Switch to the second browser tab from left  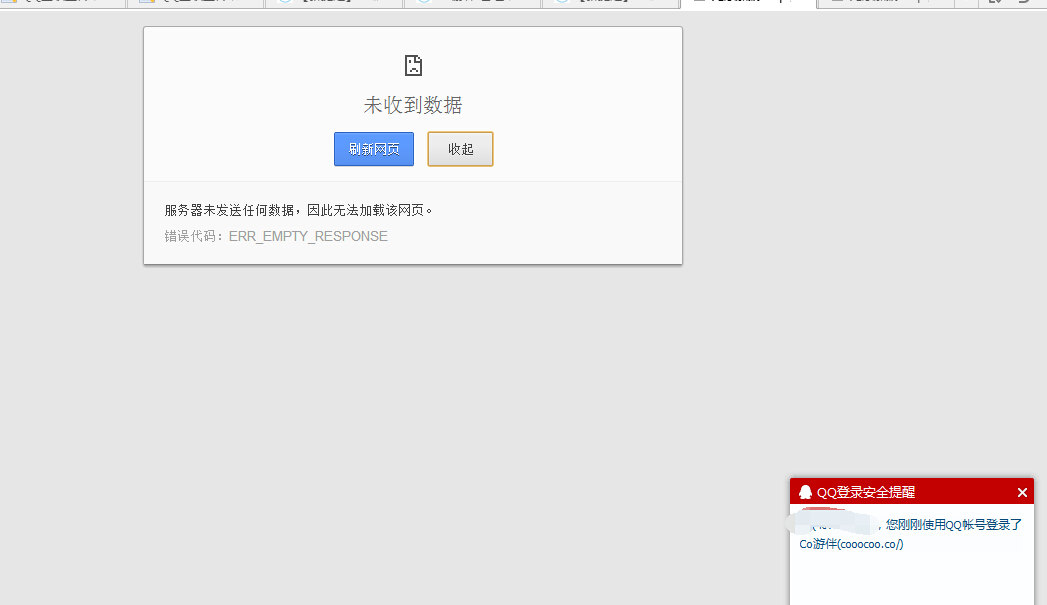[196, 3]
